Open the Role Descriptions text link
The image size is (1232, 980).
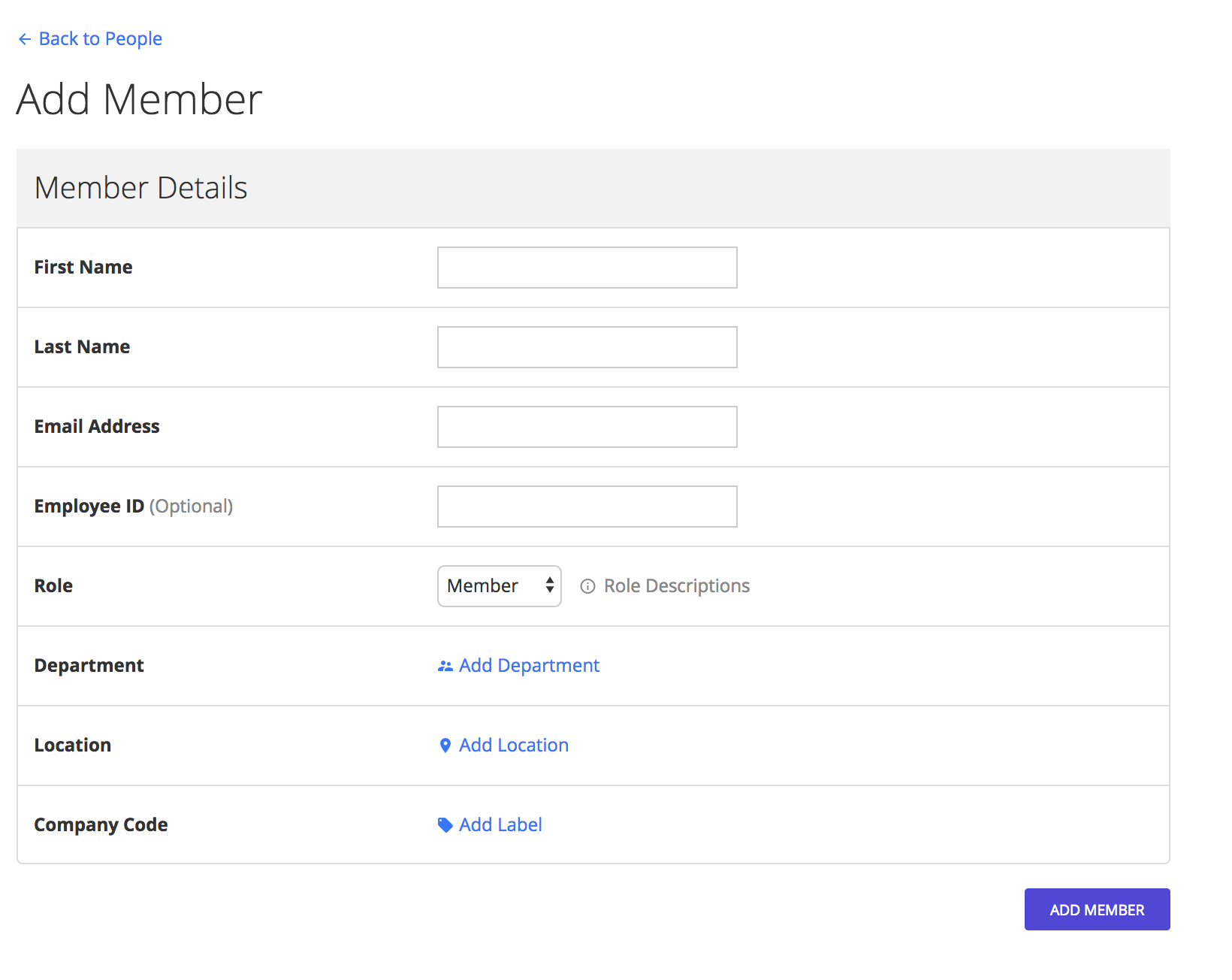pyautogui.click(x=676, y=586)
